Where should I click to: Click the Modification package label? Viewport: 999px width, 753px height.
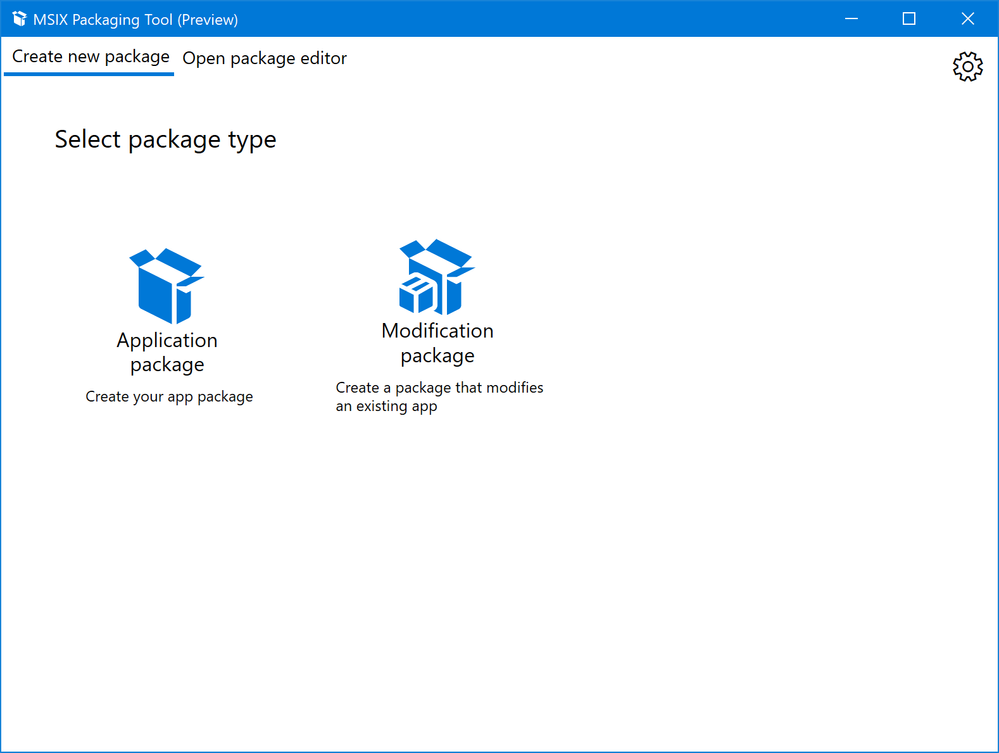click(438, 343)
